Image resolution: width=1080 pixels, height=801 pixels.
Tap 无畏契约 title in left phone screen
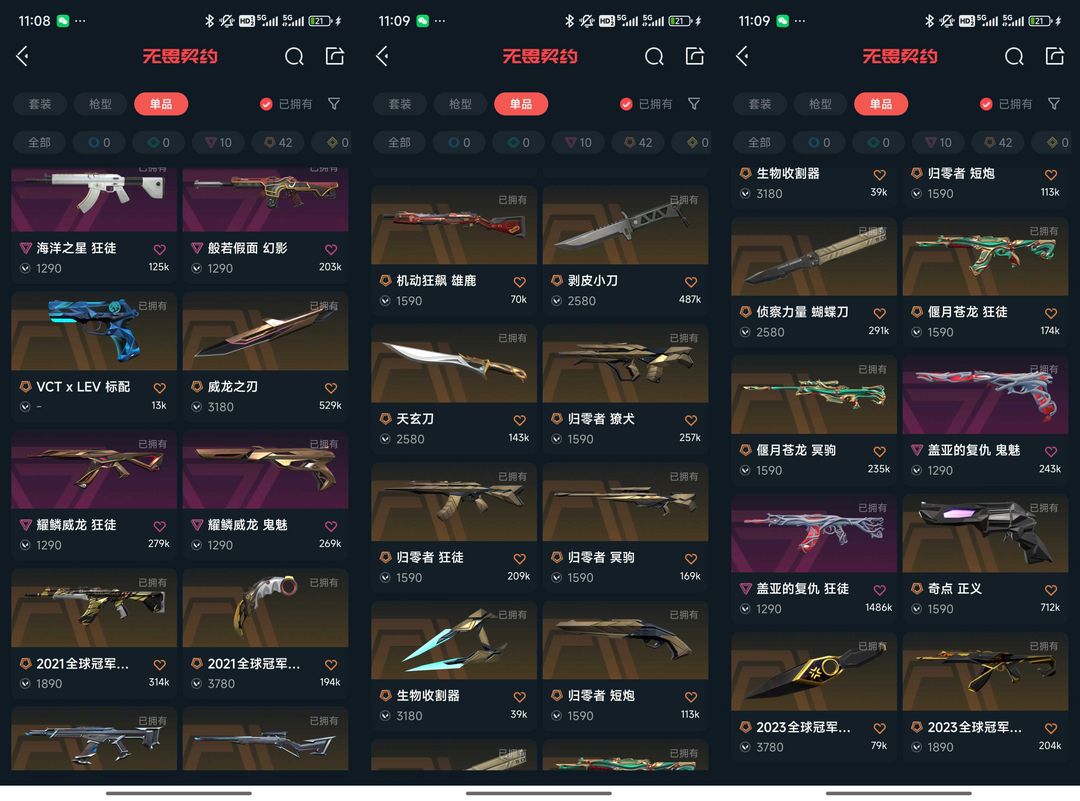pos(180,56)
